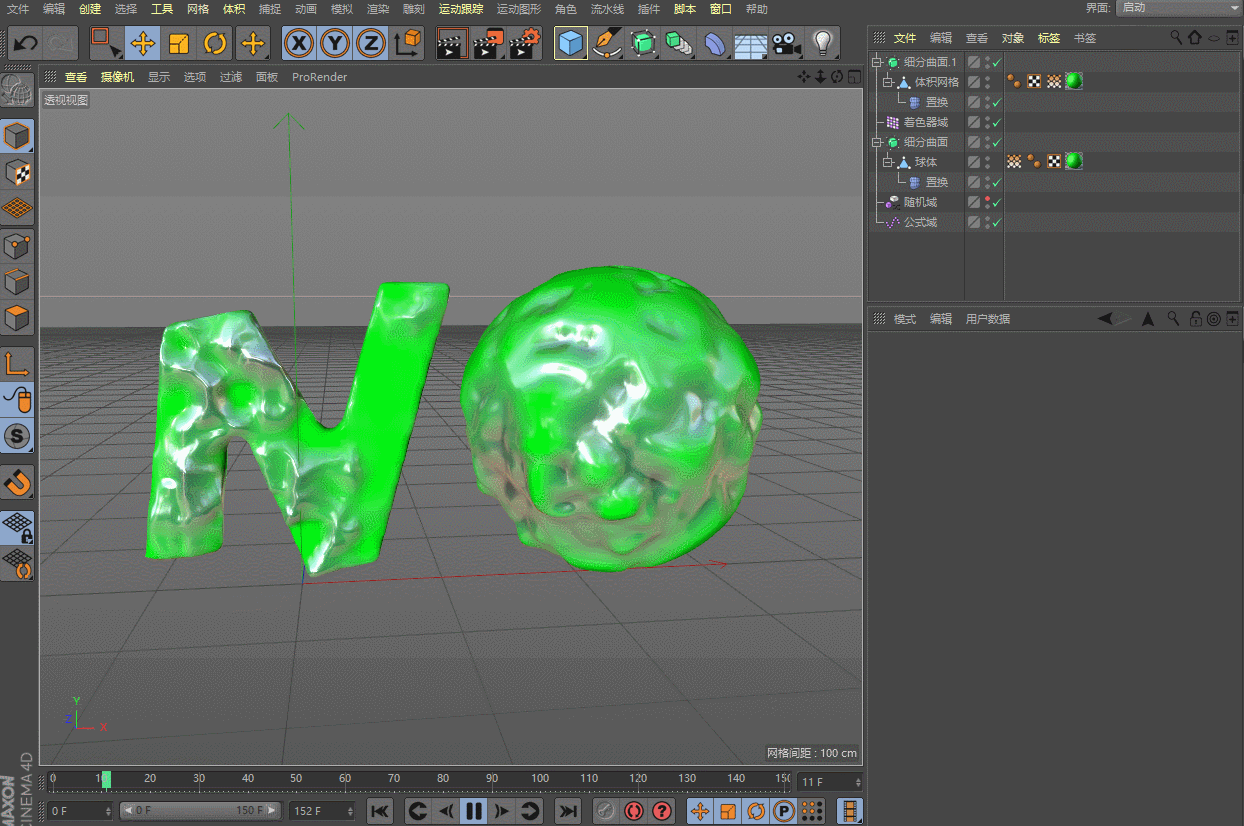Toggle the X axis lock

pyautogui.click(x=298, y=44)
